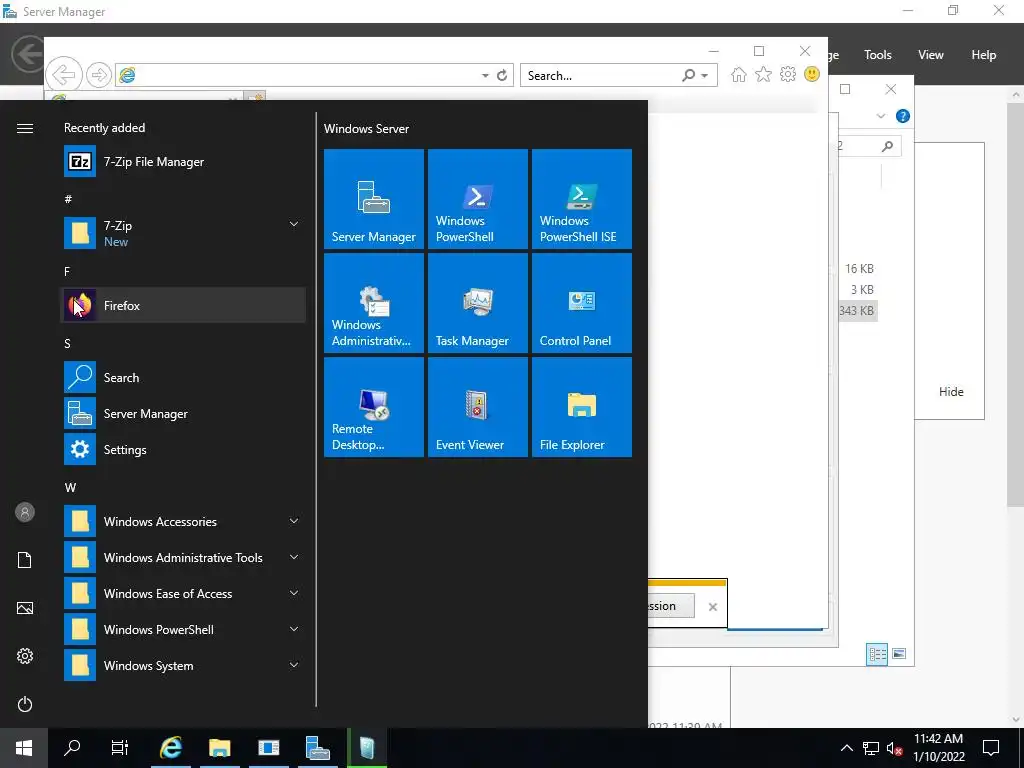Open Internet Explorer favorites star

click(763, 74)
